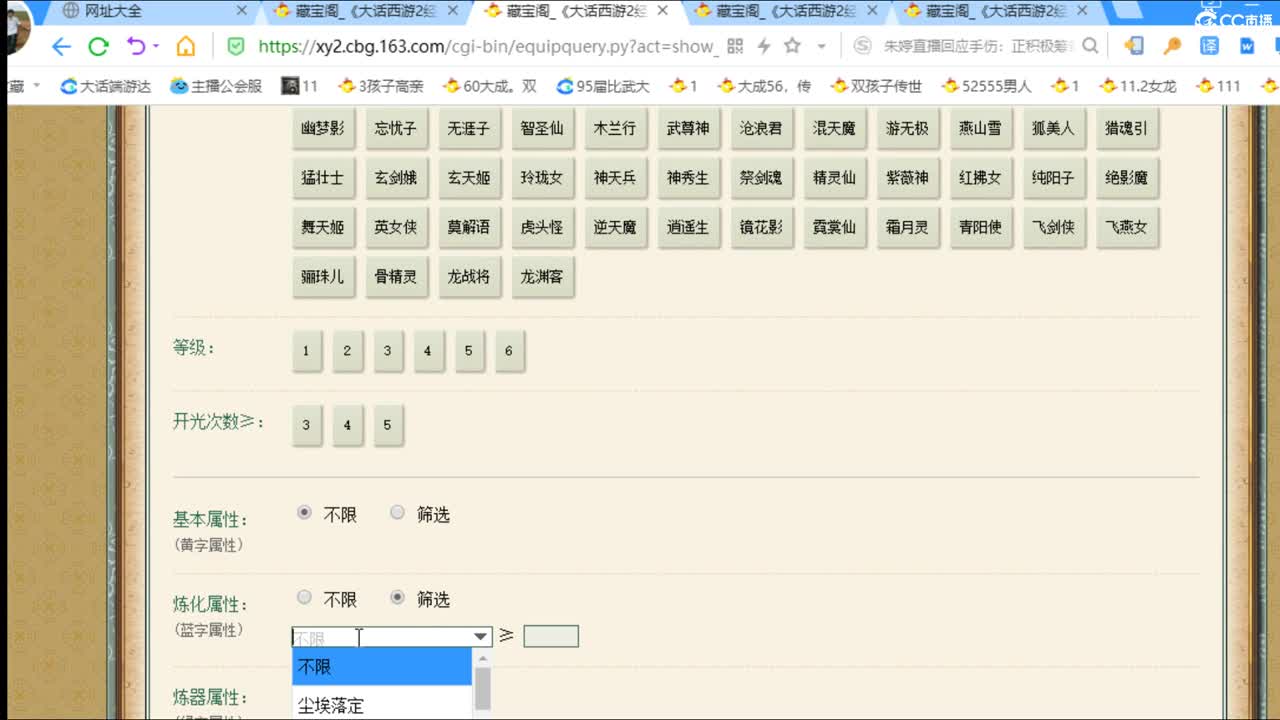This screenshot has width=1280, height=720.
Task: Click green security shield in address bar
Action: click(x=236, y=47)
